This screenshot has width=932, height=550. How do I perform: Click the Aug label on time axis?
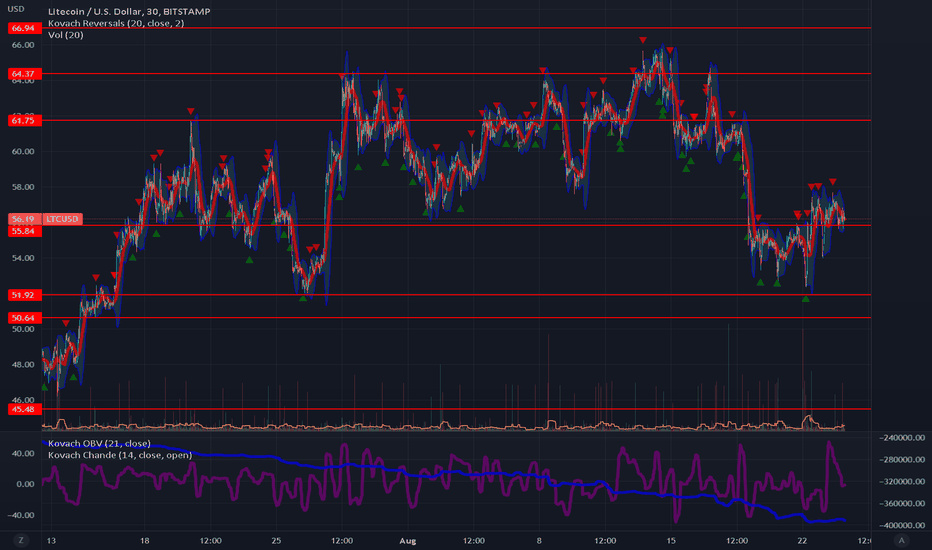coord(408,540)
